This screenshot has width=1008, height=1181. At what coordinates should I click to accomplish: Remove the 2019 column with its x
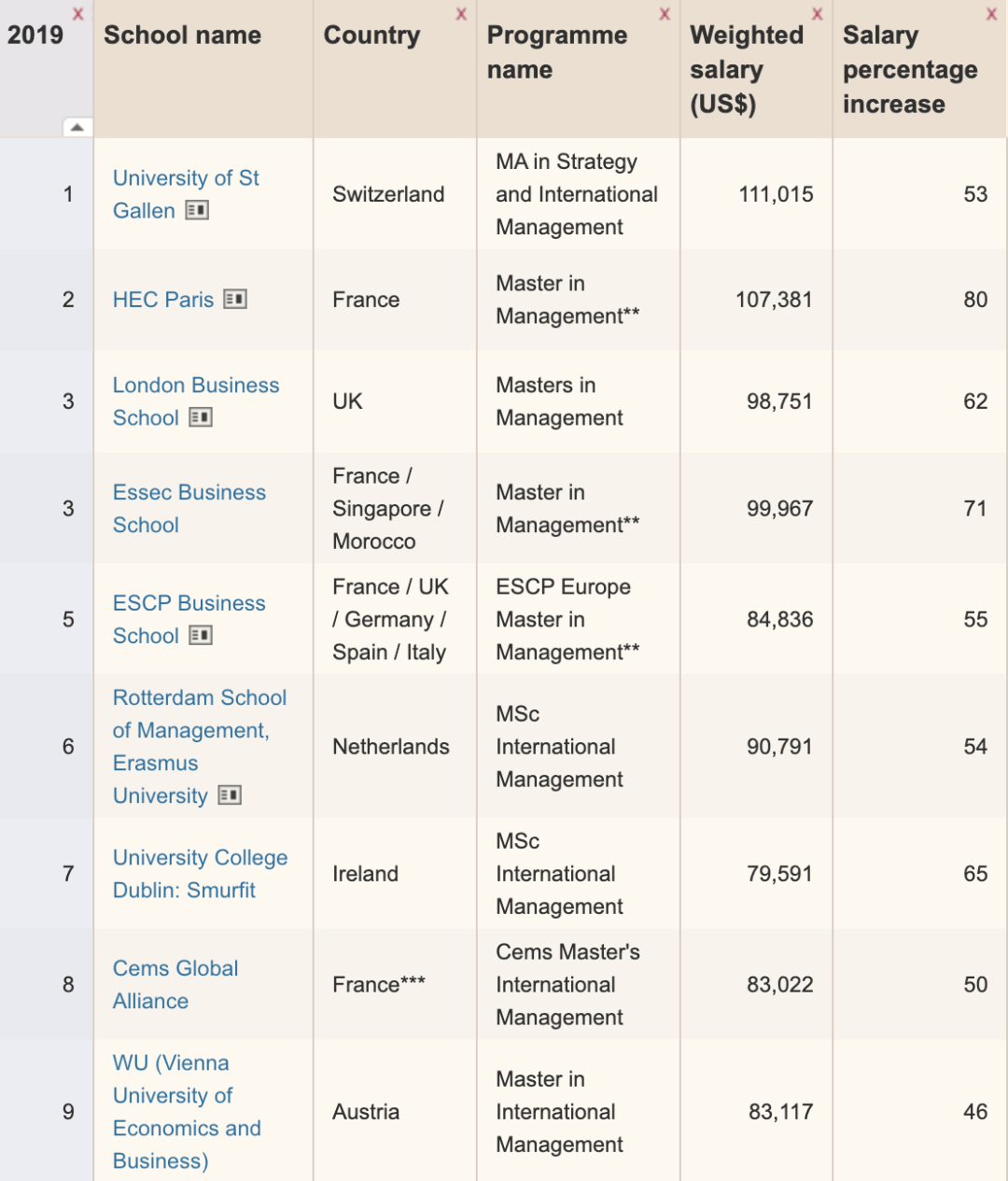pos(78,14)
